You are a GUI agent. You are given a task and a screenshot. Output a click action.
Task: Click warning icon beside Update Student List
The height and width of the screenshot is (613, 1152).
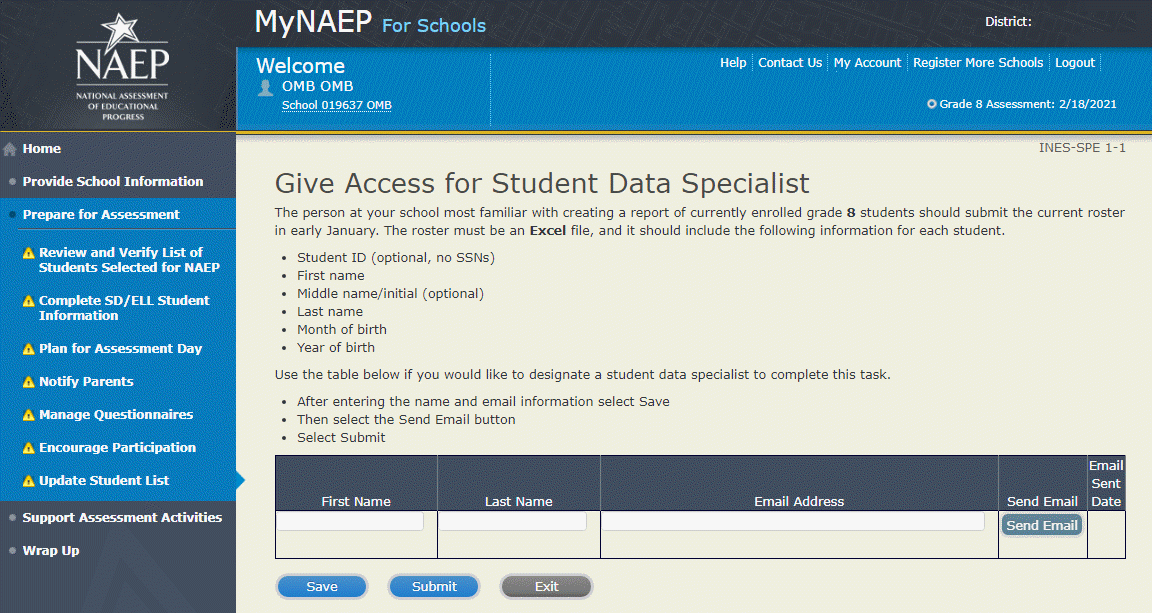click(x=29, y=481)
